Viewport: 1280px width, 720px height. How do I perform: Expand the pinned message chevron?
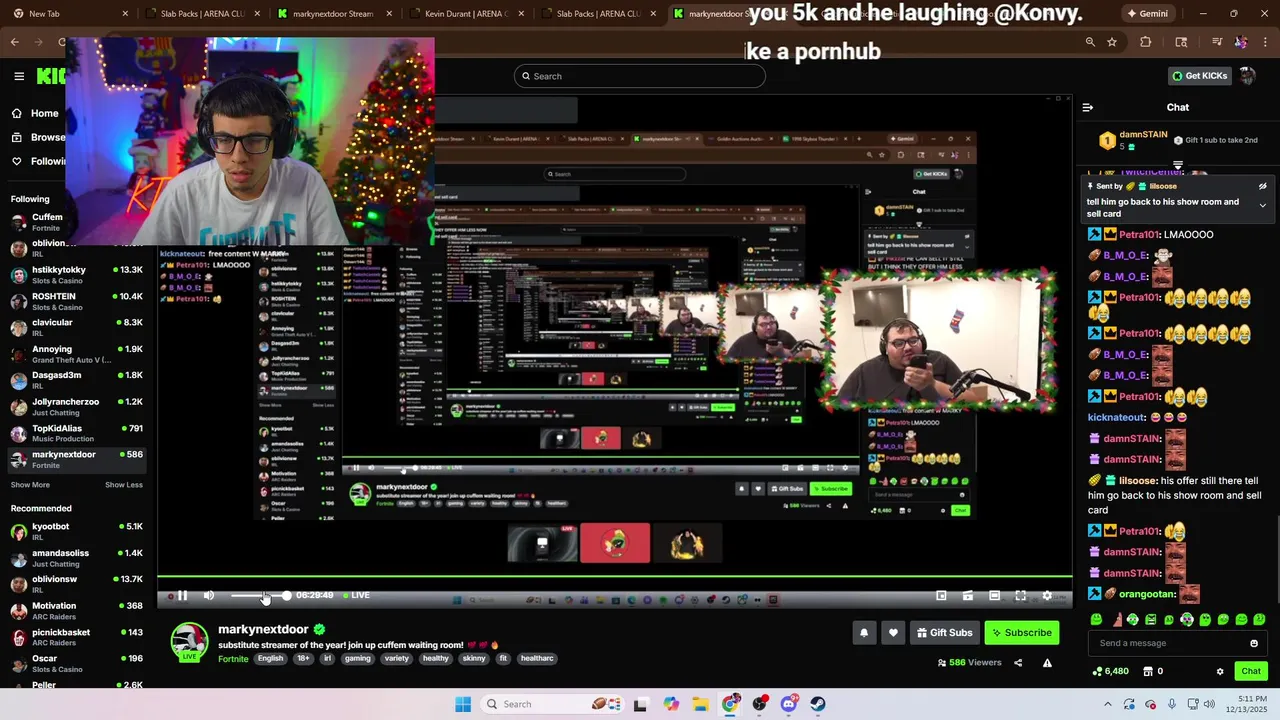pyautogui.click(x=1262, y=206)
